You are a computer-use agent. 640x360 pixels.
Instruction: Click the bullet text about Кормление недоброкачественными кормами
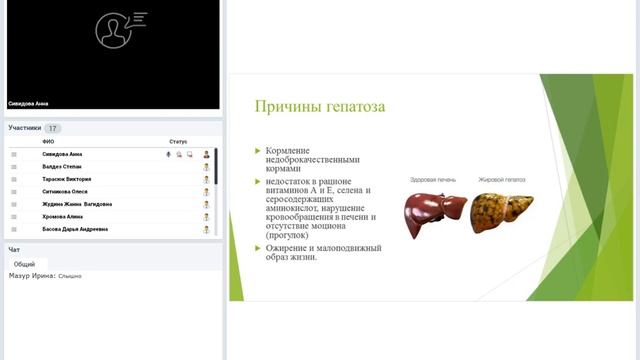point(313,160)
